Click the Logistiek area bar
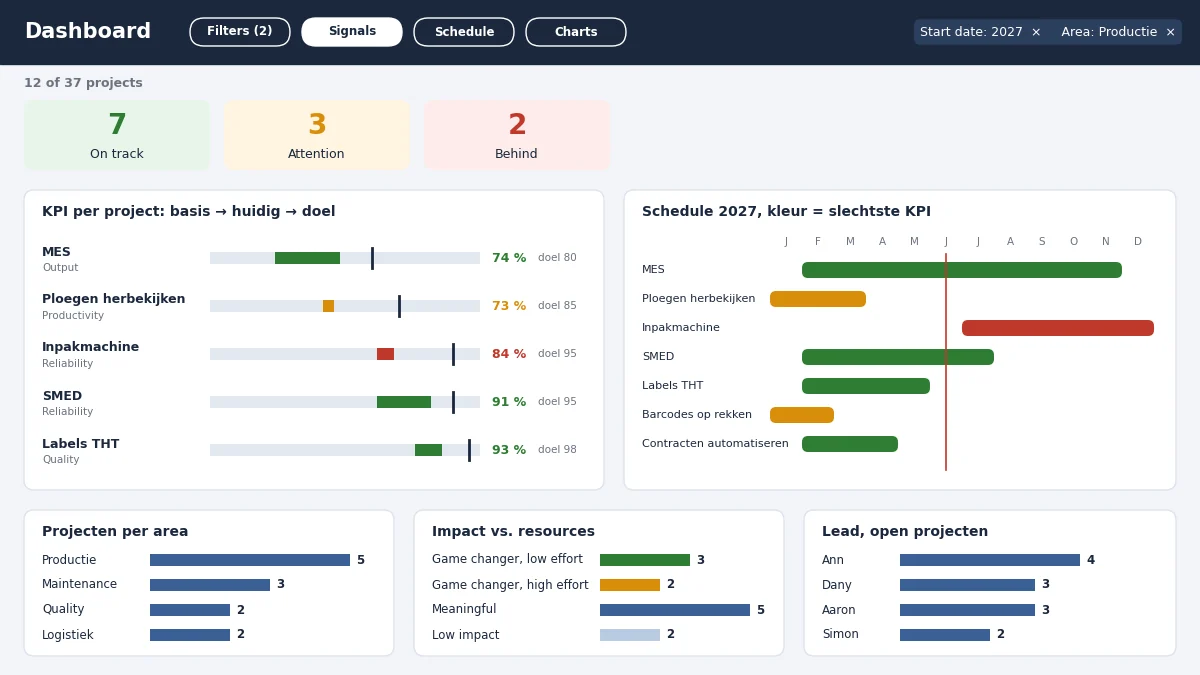Viewport: 1200px width, 675px height. 190,635
